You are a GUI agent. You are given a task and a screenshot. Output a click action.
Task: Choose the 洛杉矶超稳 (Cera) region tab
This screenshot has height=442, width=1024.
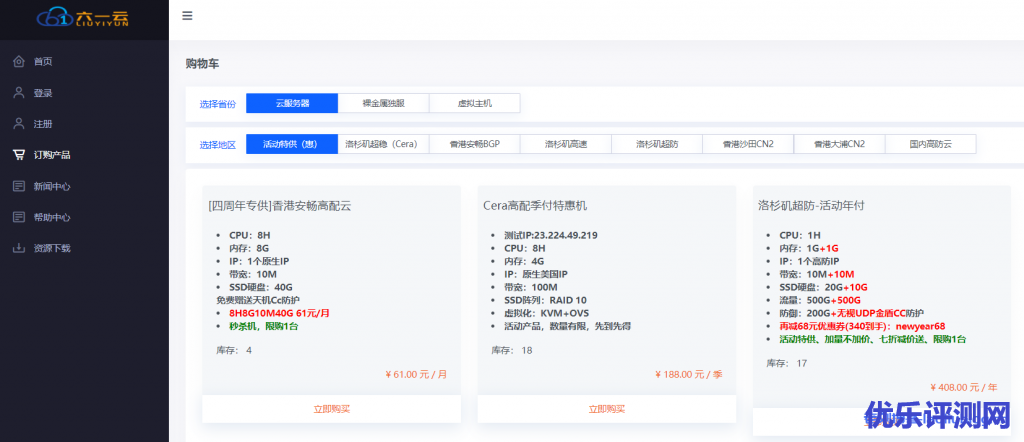[x=383, y=144]
